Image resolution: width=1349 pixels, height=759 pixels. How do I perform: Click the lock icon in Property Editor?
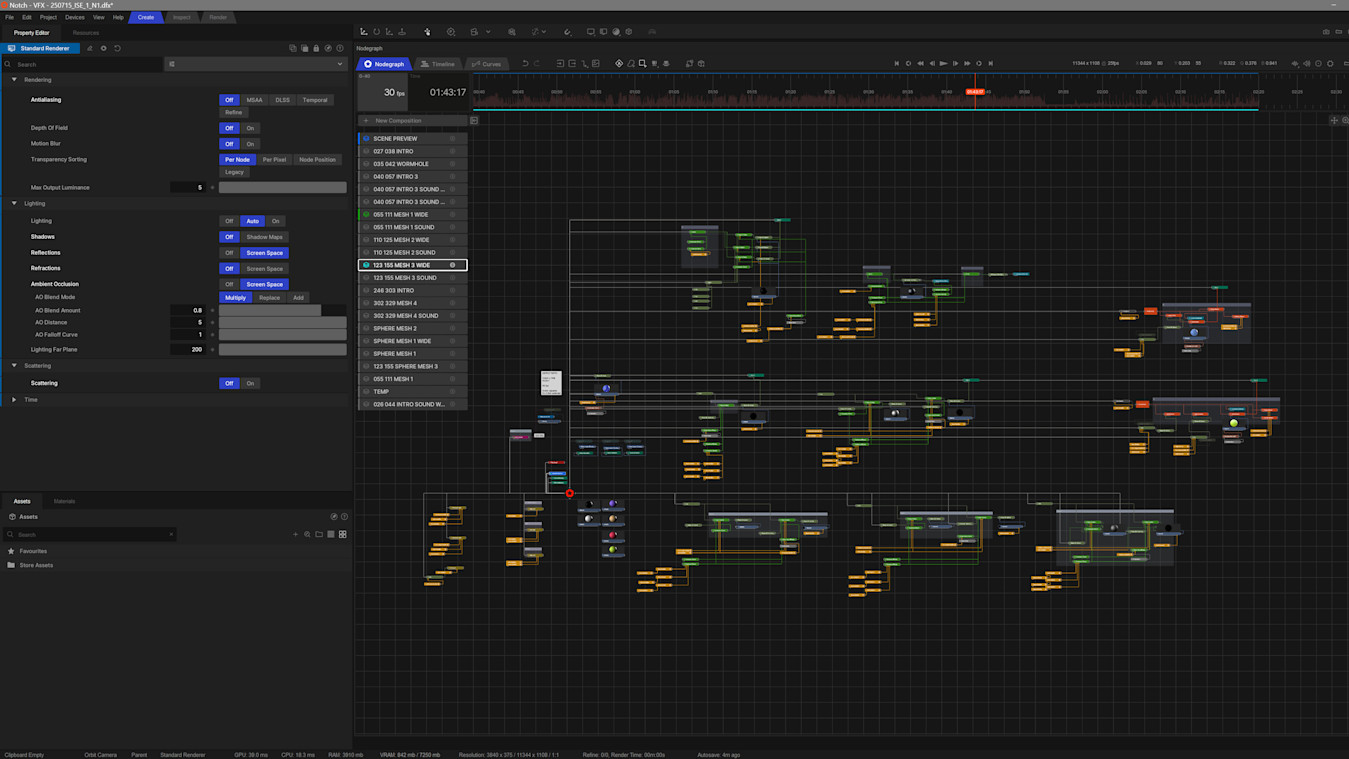click(316, 48)
